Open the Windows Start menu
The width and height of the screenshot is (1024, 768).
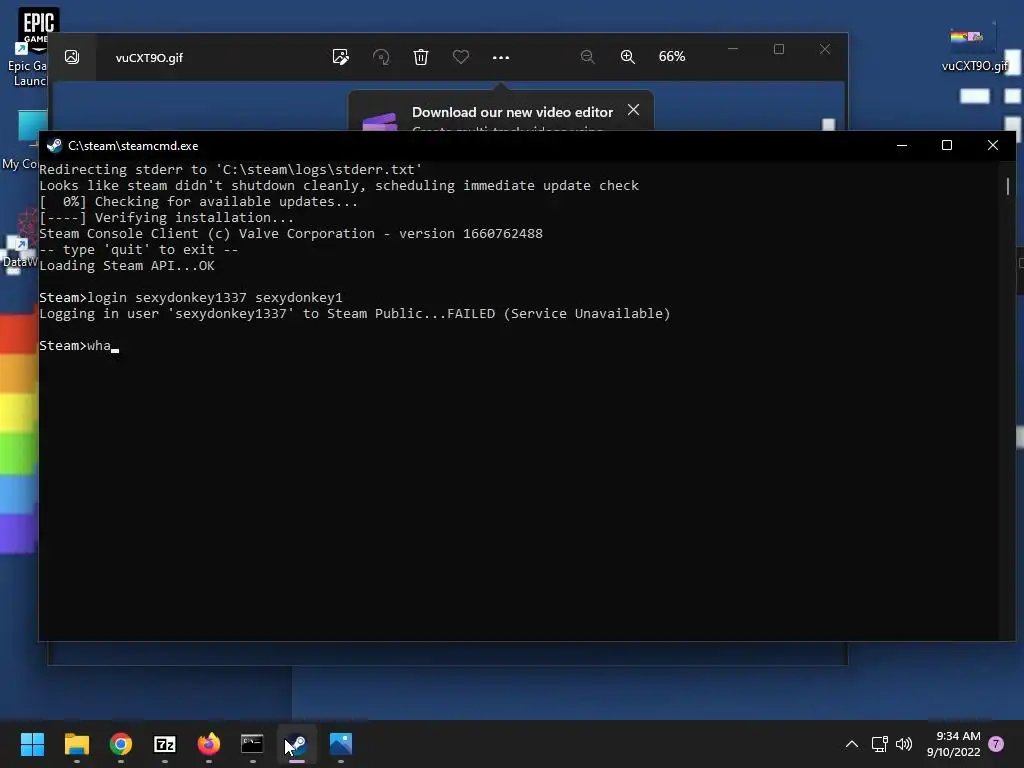tap(32, 744)
